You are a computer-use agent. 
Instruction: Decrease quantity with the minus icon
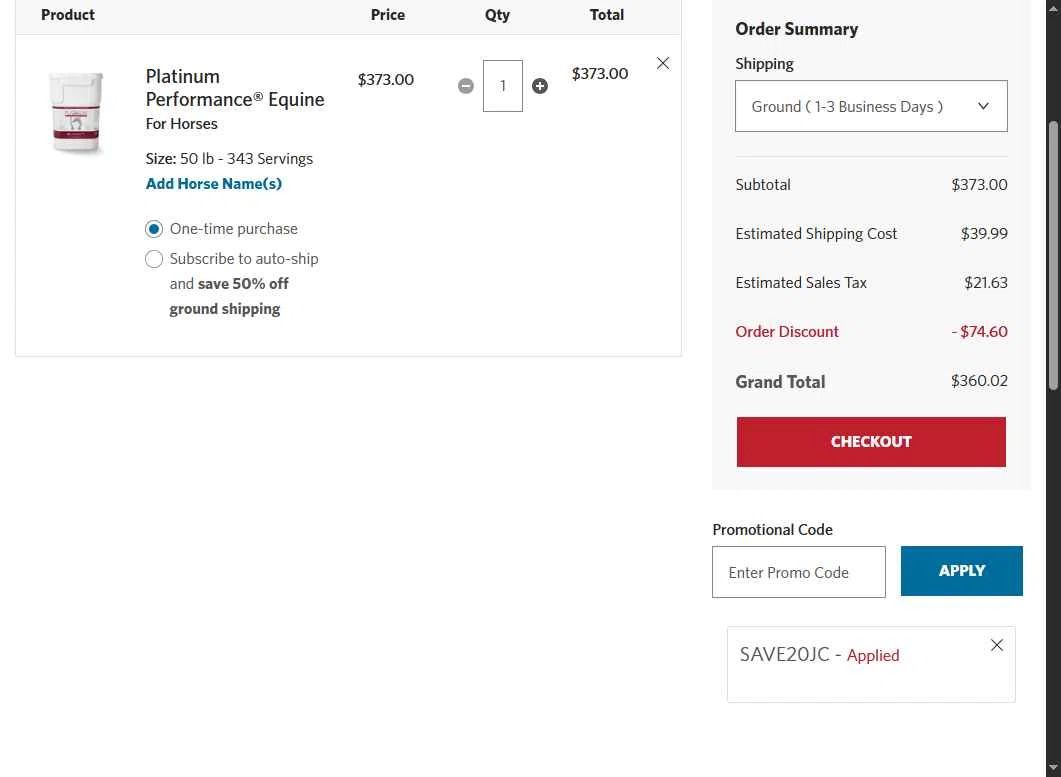click(466, 86)
